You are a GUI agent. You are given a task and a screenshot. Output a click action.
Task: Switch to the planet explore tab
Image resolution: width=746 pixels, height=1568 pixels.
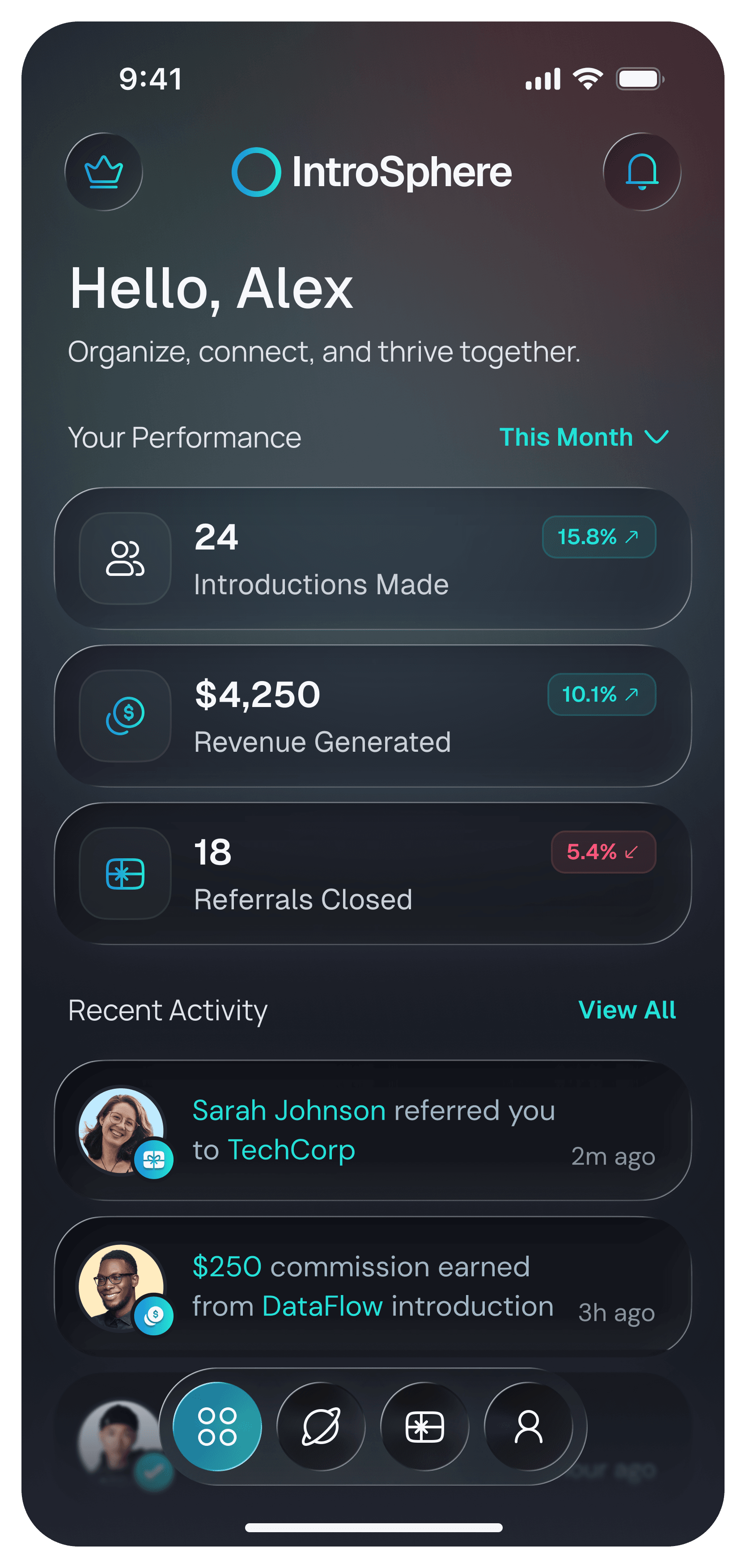tap(321, 1426)
